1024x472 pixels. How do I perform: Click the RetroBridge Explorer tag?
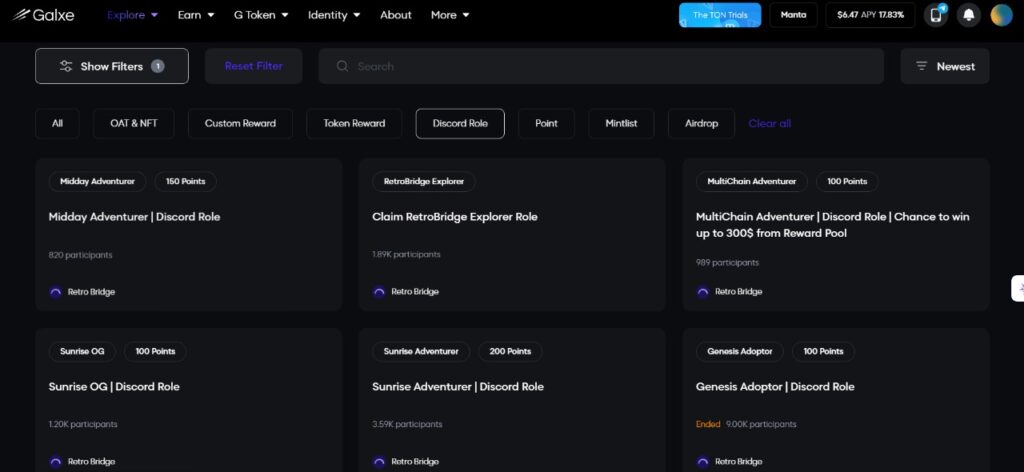(x=424, y=181)
